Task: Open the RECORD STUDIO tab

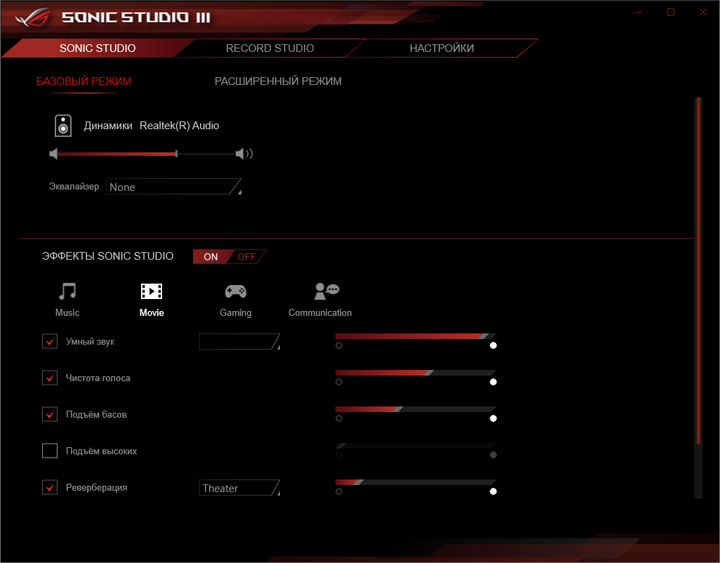Action: tap(270, 48)
